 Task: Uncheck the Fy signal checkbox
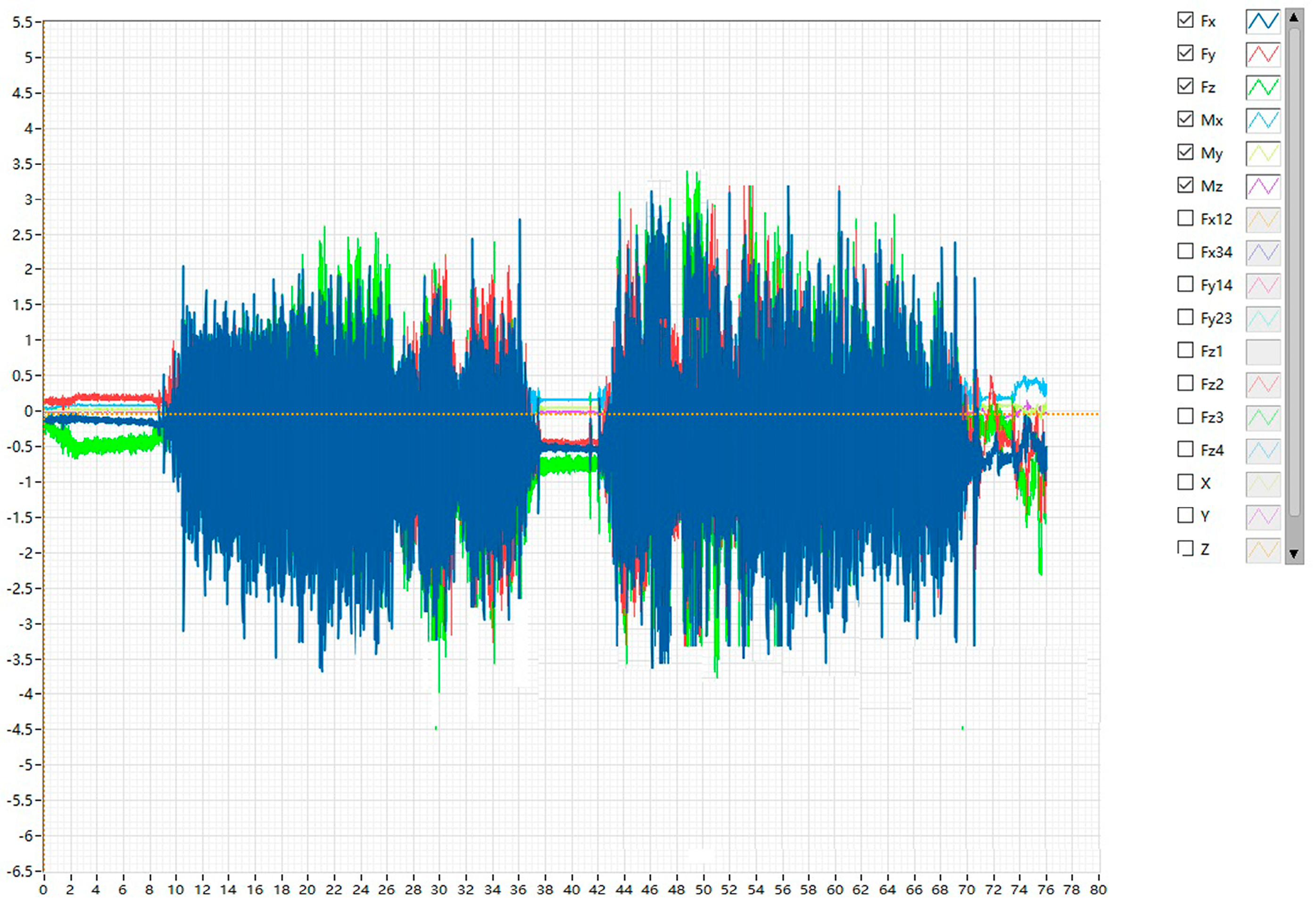coord(1185,53)
